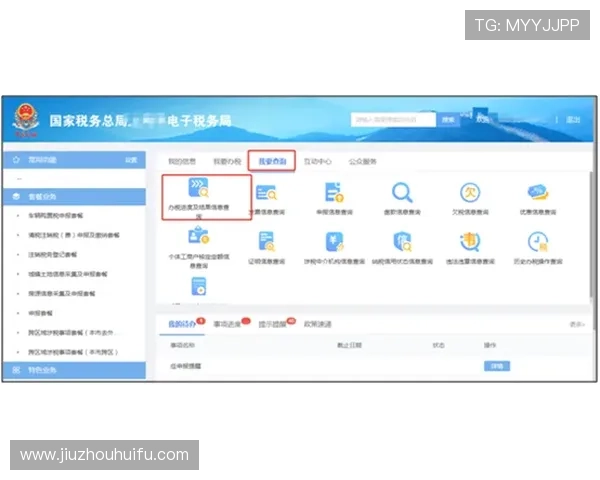Open 缴款信息查询 magnifier icon

click(402, 193)
